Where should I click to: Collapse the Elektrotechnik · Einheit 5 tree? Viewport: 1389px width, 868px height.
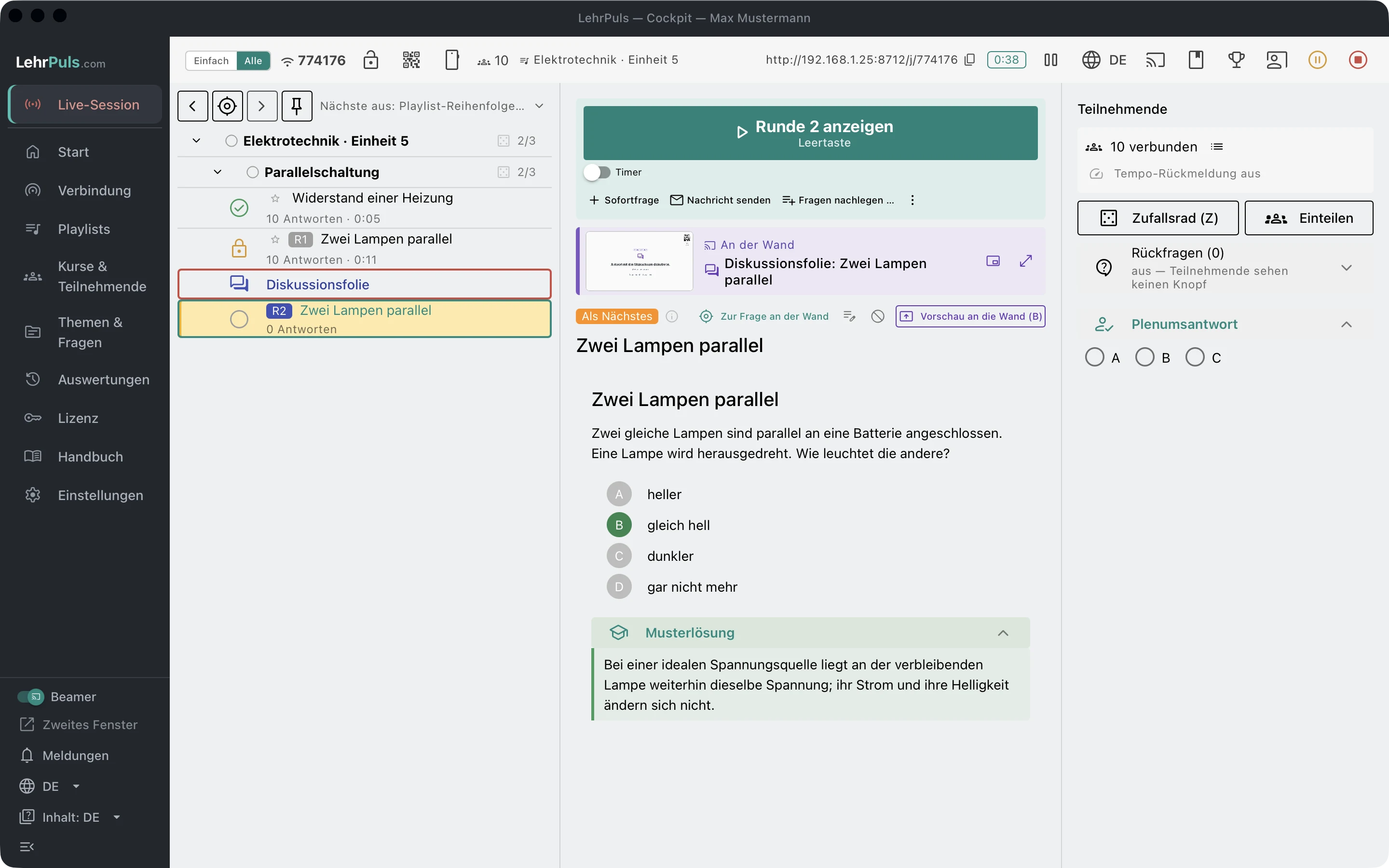tap(196, 141)
